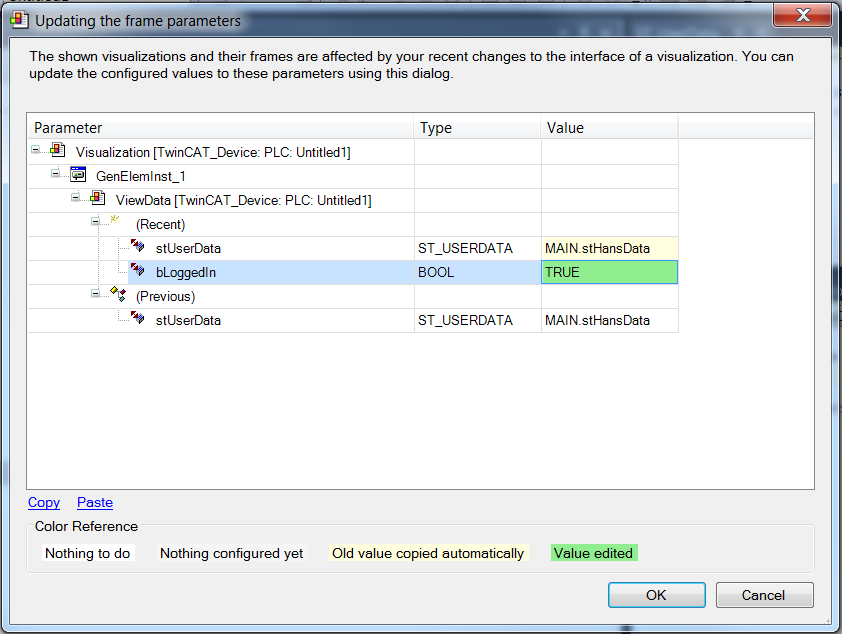Click Nothing configured yet legend

click(231, 553)
